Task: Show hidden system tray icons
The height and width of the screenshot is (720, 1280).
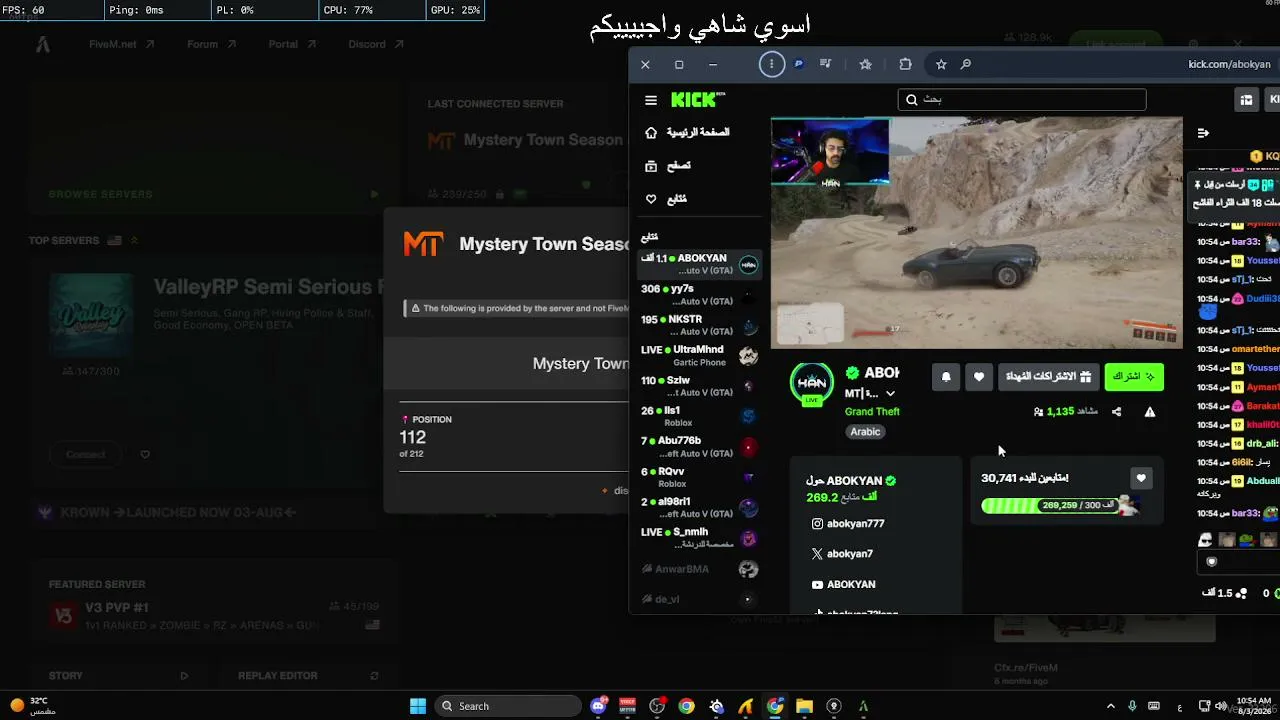Action: coord(1112,706)
